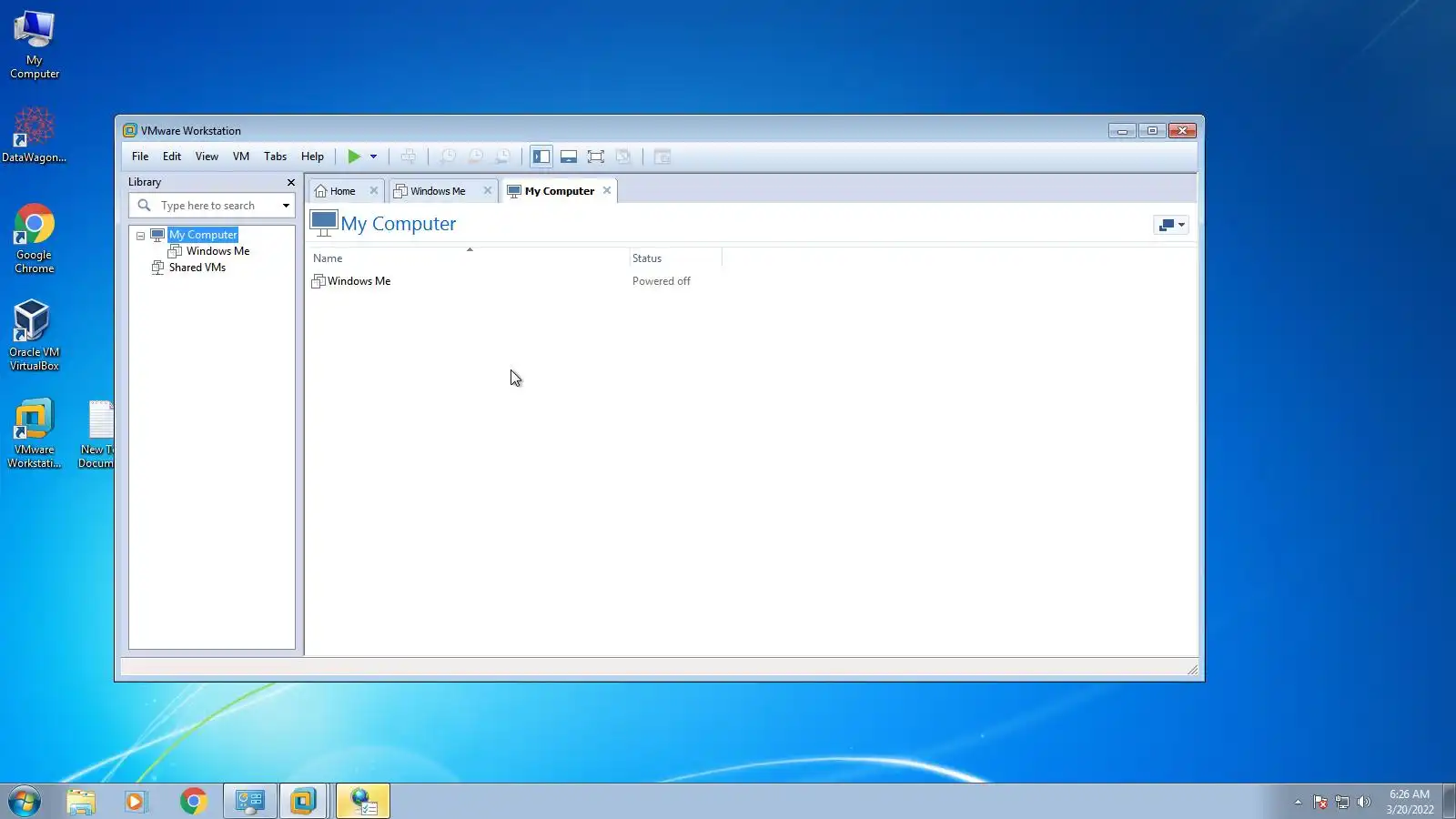Close the Library panel

(x=291, y=182)
